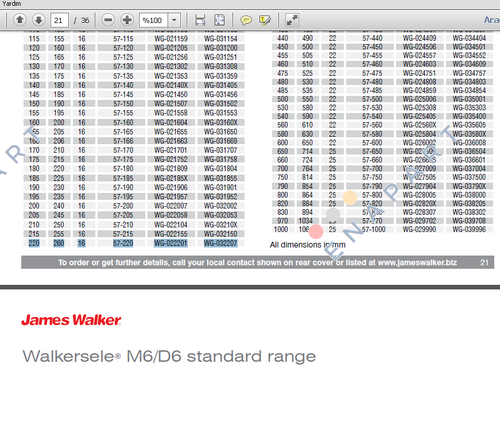Screen dimensions: 500x433
Task: Click cell WG-039996
Action: click(469, 229)
